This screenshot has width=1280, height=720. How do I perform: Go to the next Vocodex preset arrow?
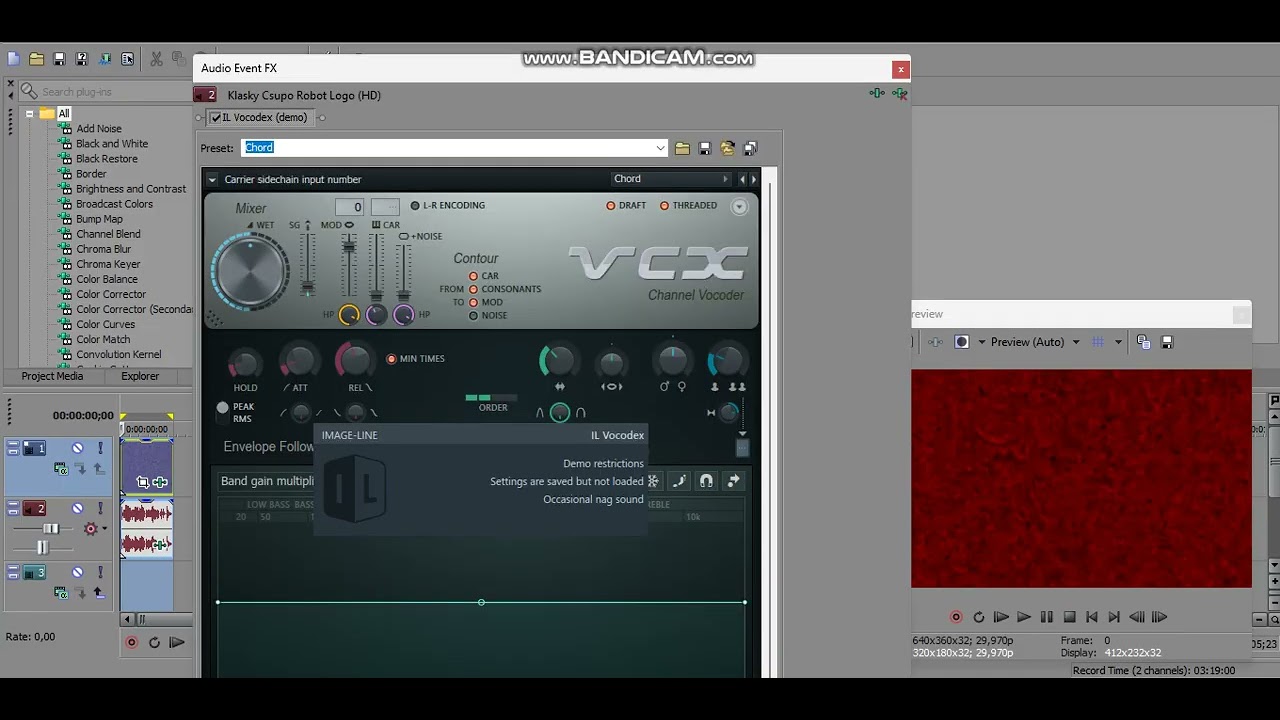tap(754, 179)
